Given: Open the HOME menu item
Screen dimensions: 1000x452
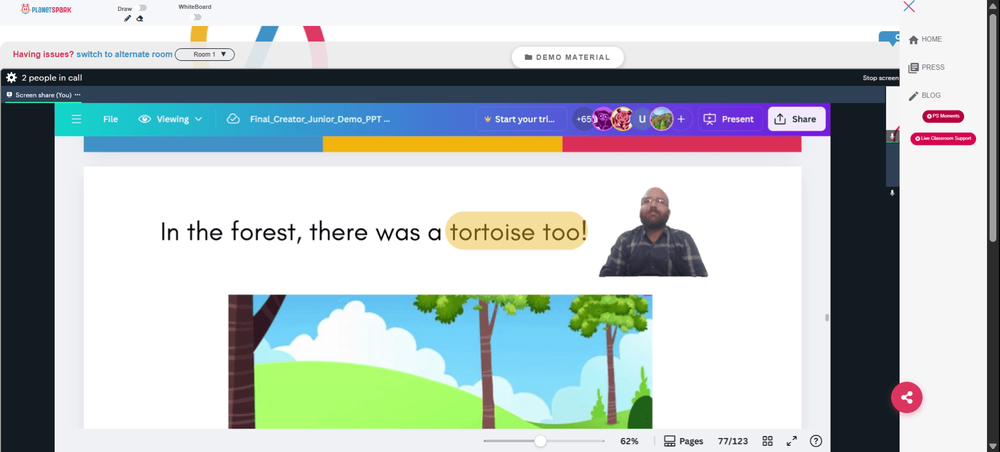Looking at the screenshot, I should 925,40.
